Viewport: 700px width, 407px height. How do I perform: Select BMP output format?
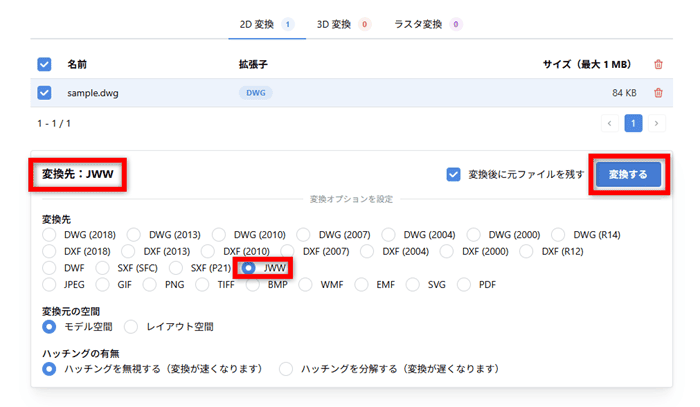coord(253,285)
